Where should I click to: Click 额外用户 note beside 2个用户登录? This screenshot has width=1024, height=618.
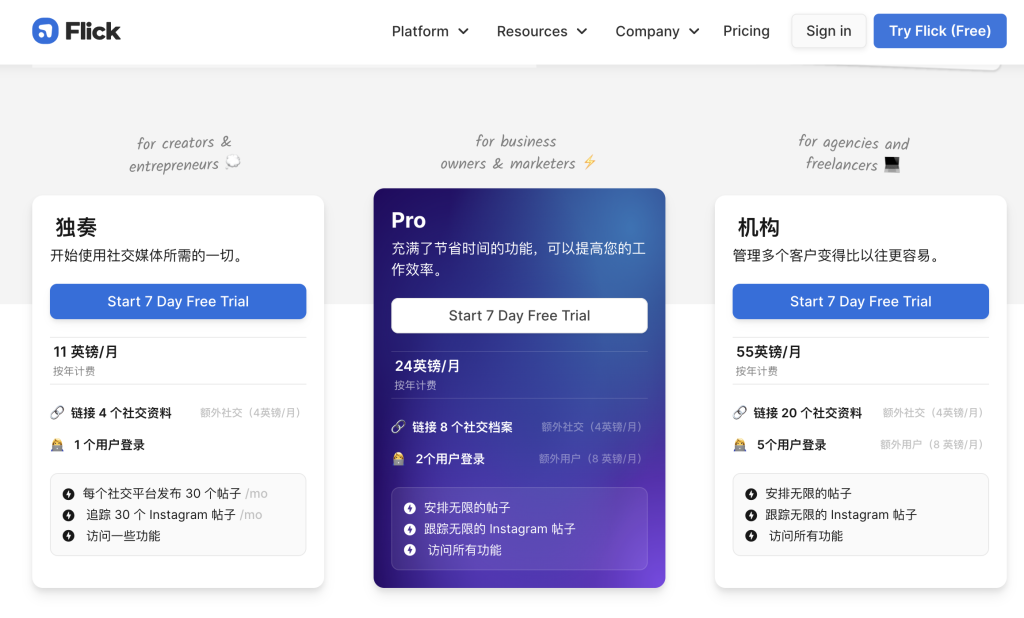(x=590, y=459)
